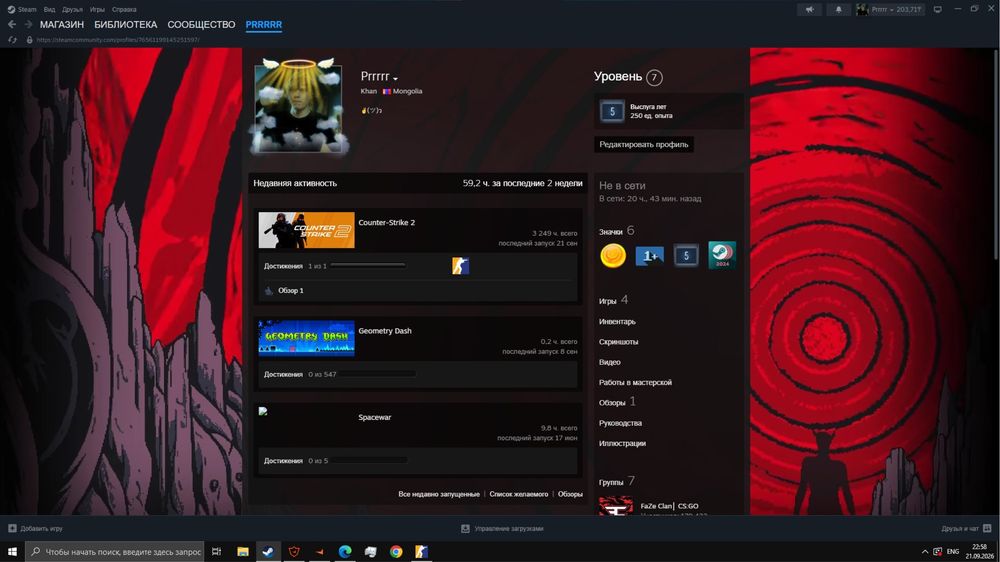Open Google Chrome from the taskbar
The width and height of the screenshot is (1000, 562).
point(396,551)
